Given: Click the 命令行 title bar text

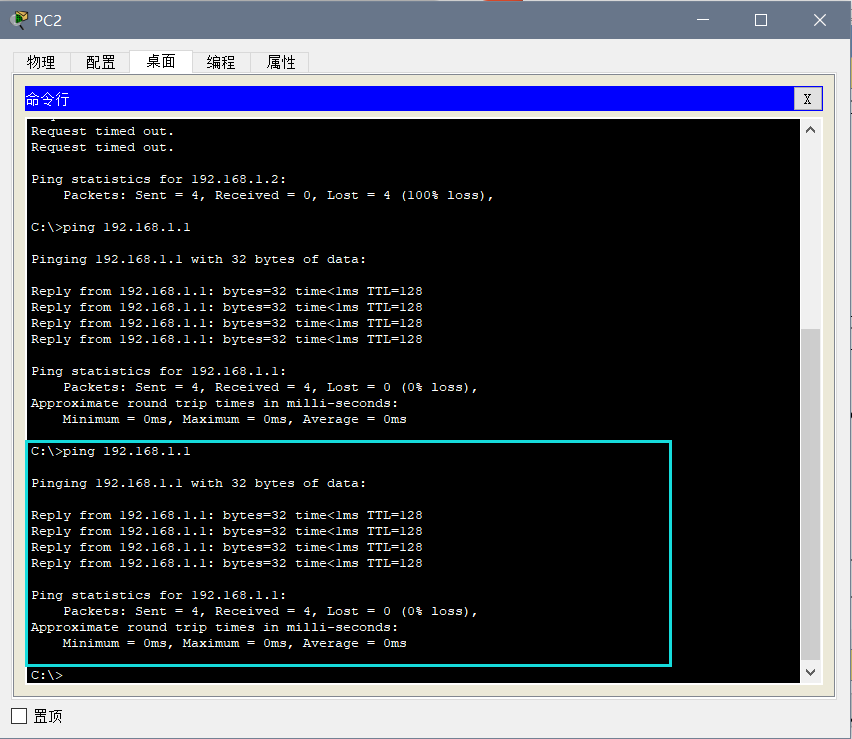Looking at the screenshot, I should (x=48, y=99).
